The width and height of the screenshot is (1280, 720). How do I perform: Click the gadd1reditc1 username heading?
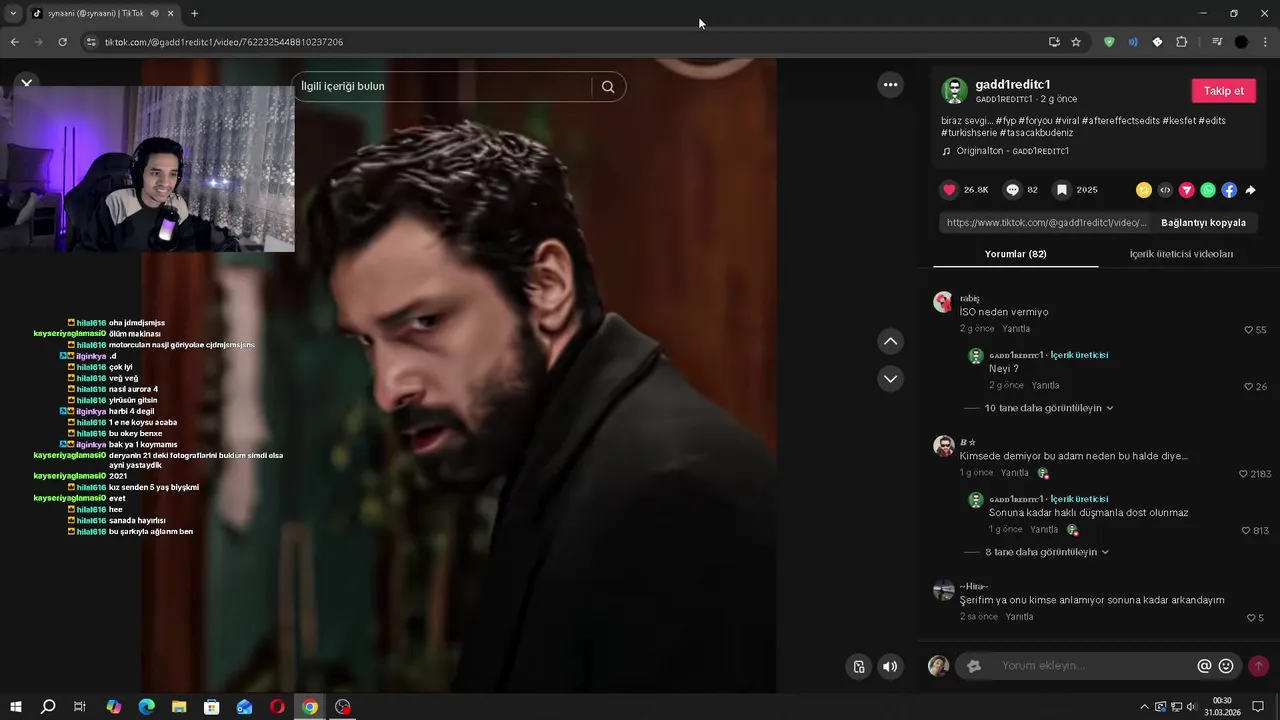(1013, 85)
